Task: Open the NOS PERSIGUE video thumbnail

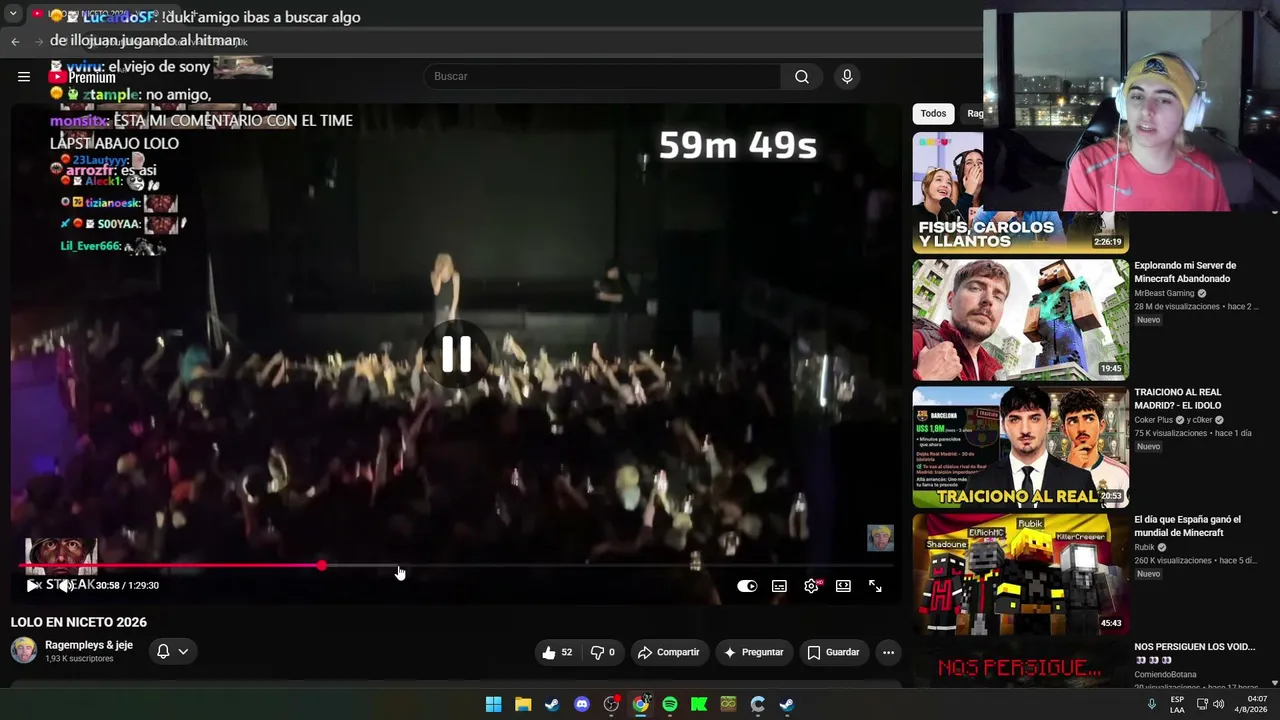Action: coord(1020,665)
